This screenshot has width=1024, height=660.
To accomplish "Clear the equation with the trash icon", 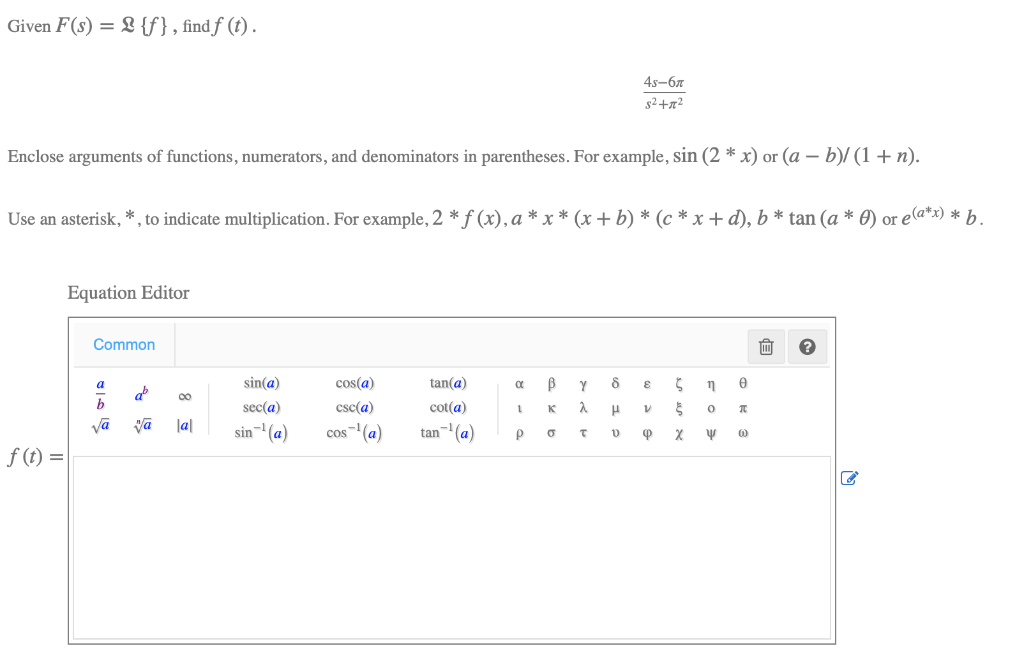I will click(766, 346).
